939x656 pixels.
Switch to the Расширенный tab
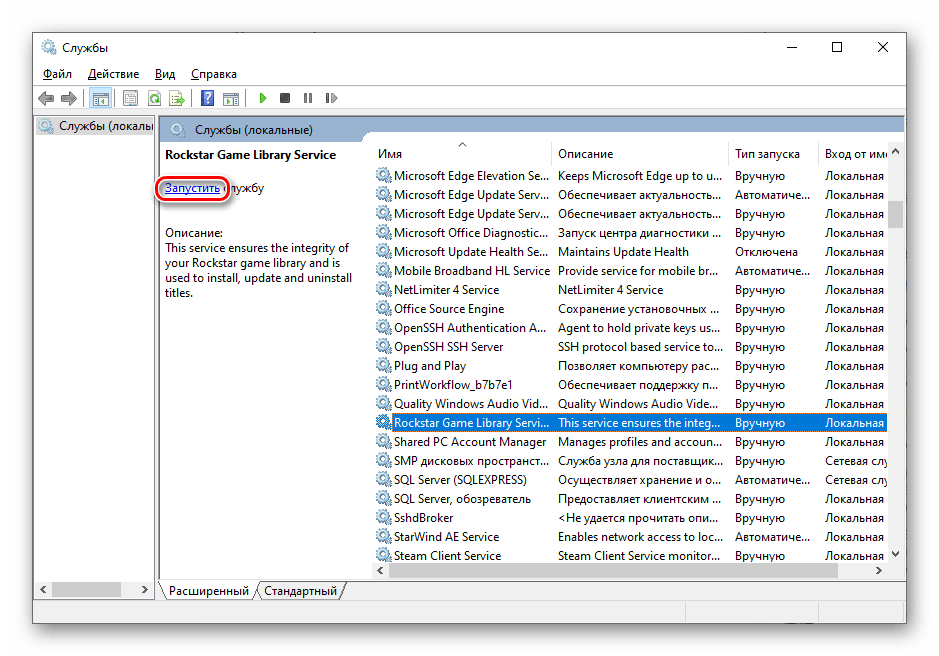tap(208, 591)
